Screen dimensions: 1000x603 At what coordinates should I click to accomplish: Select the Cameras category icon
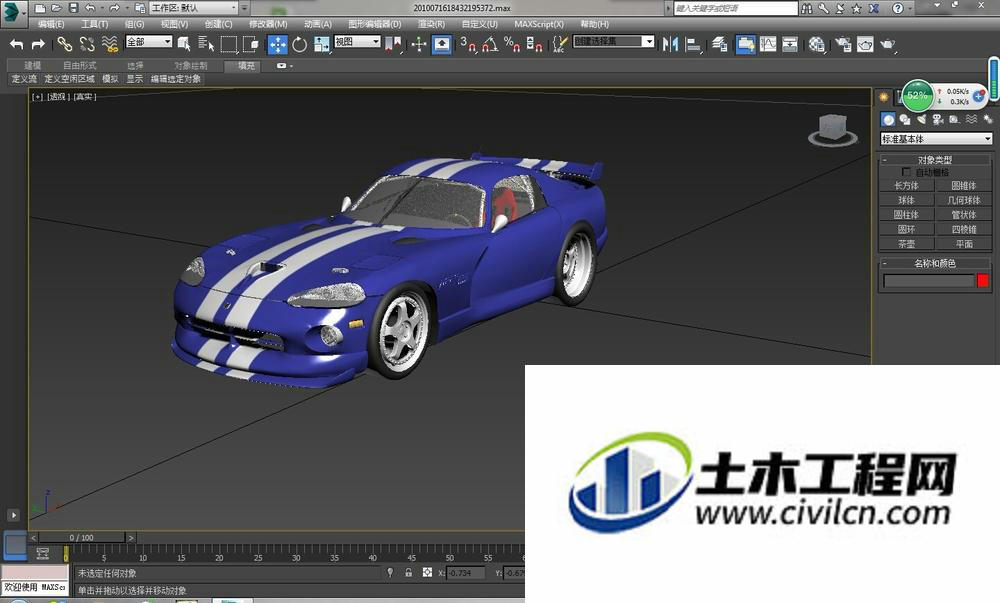point(938,119)
